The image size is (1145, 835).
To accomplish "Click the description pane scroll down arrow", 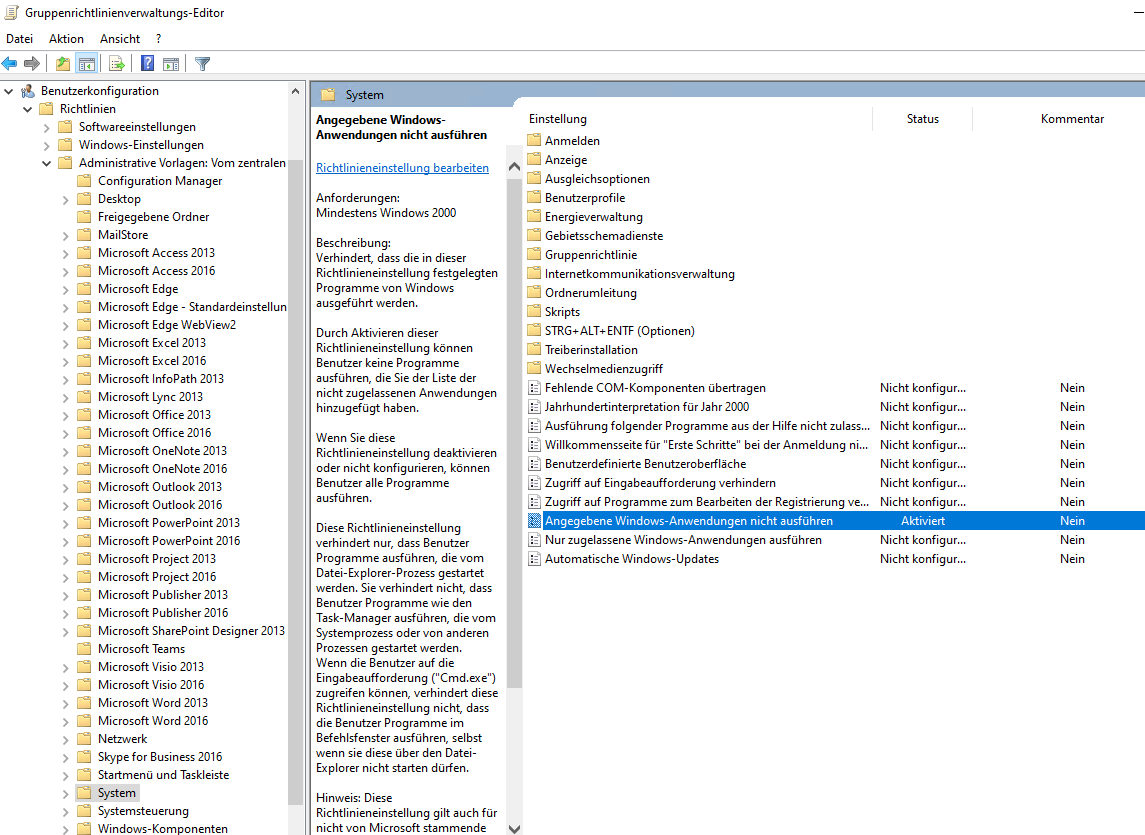I will tap(514, 827).
